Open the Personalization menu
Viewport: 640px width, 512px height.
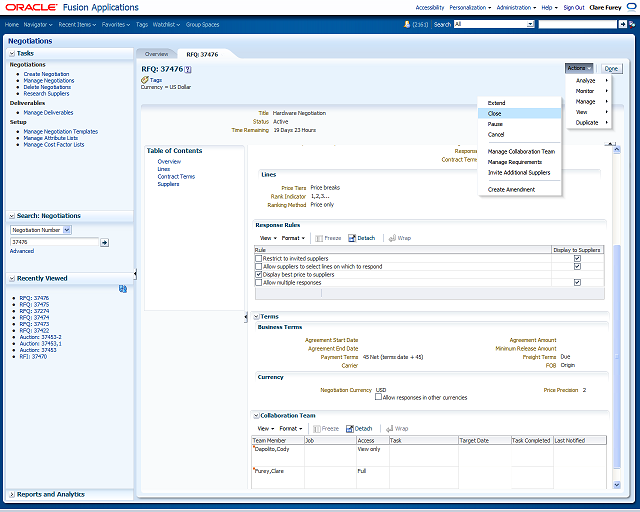coord(470,7)
